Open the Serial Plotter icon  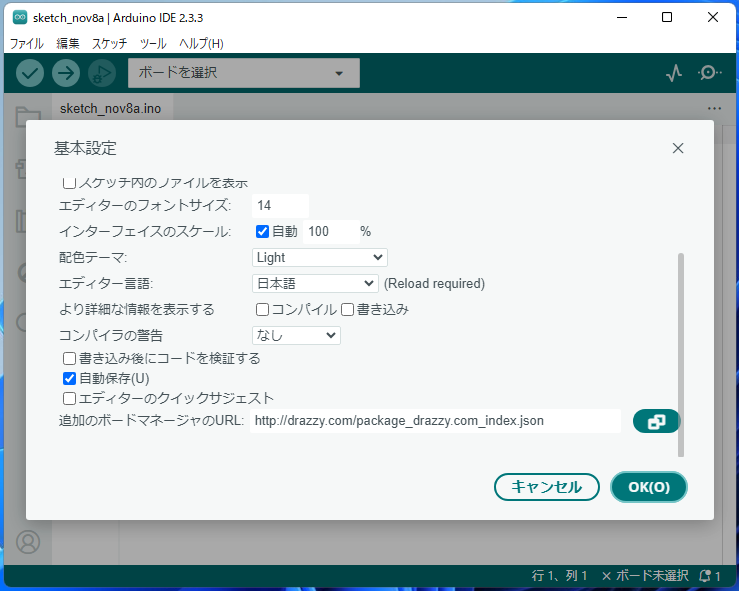pos(674,73)
